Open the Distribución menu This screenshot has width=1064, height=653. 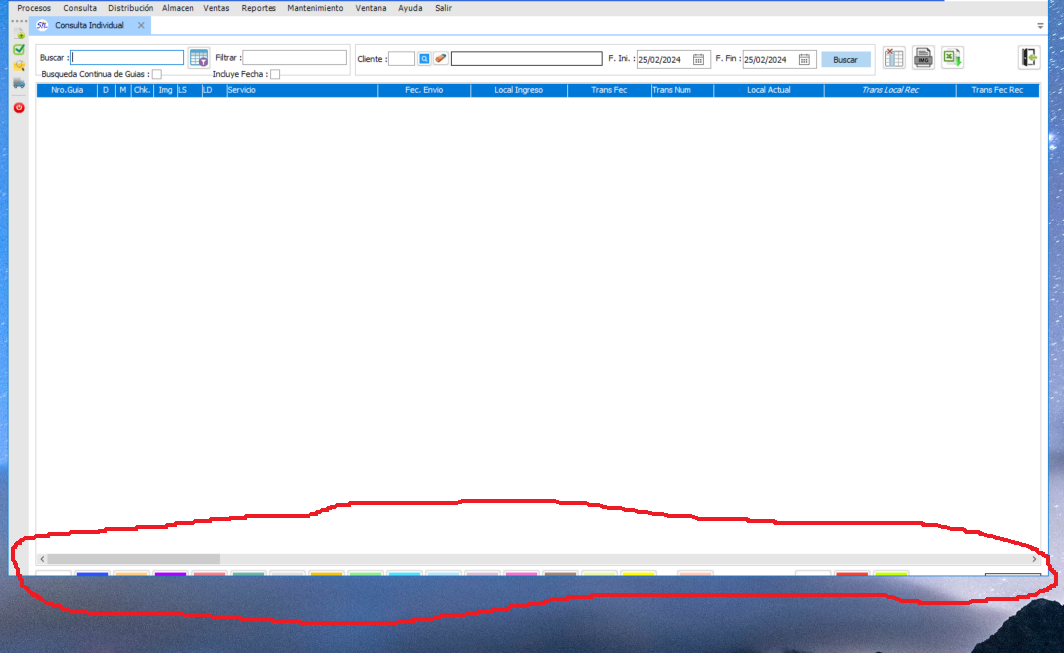130,8
